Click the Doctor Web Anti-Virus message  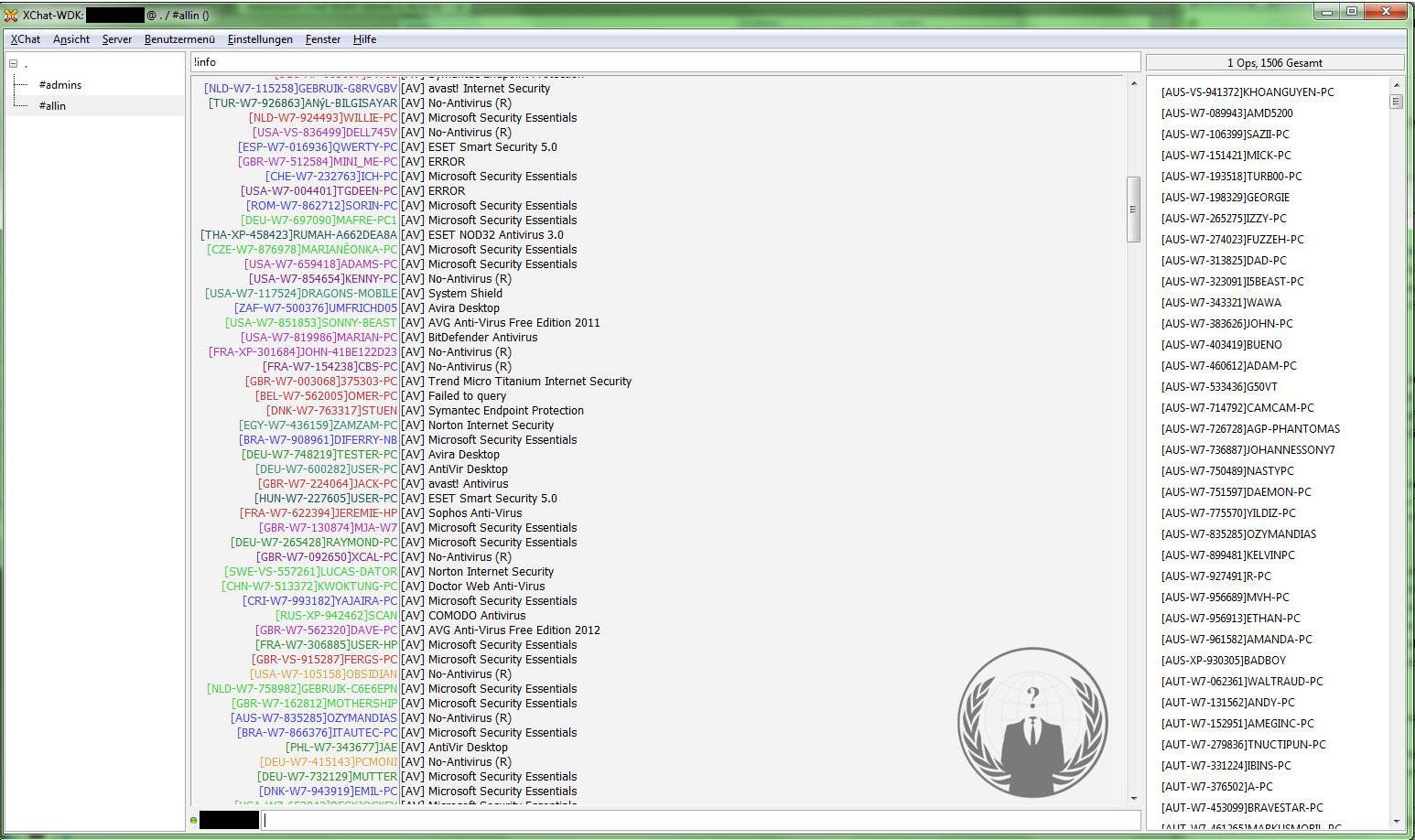coord(472,587)
